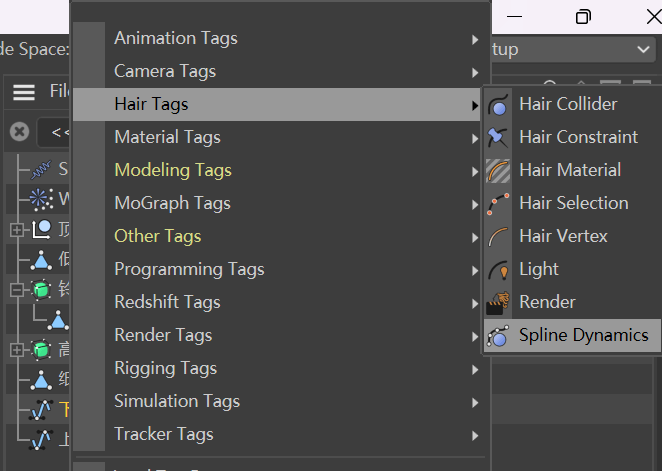Click the Hair Collider tag icon

(498, 105)
